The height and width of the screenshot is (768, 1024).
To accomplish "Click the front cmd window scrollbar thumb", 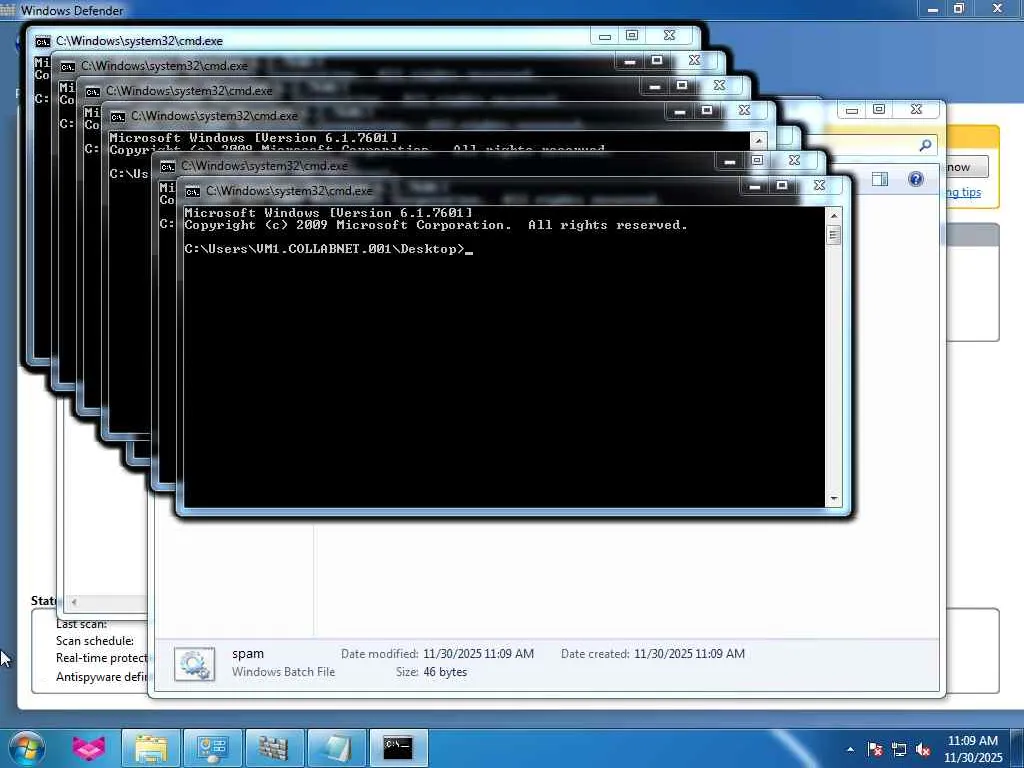I will click(x=833, y=234).
